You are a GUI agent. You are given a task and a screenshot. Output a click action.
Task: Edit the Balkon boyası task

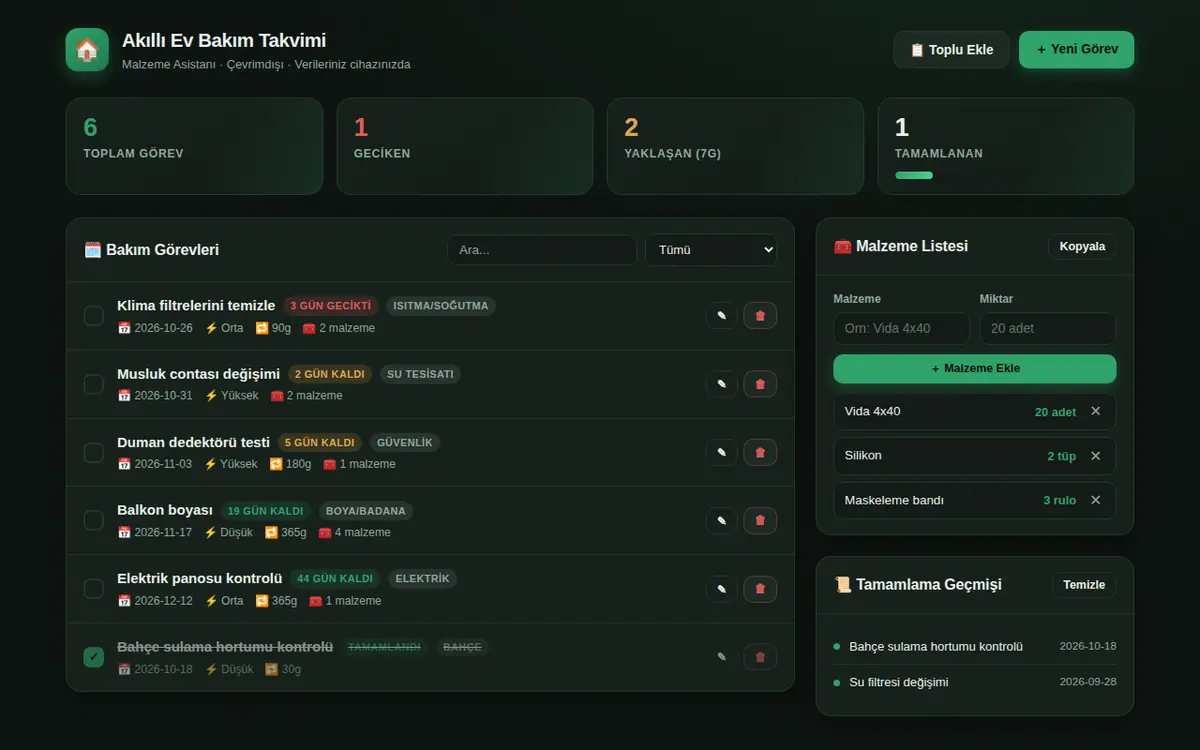(721, 520)
